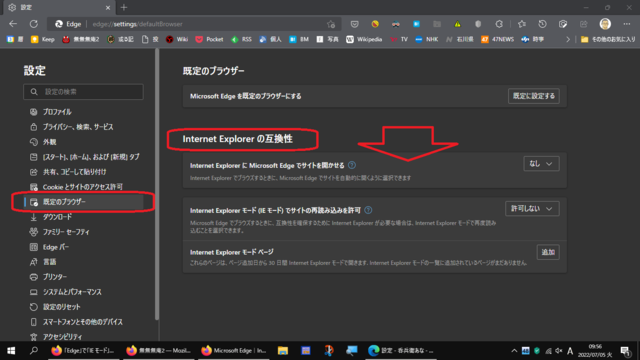
Task: Open the Pocket bookmark in favorites bar
Action: tap(209, 39)
